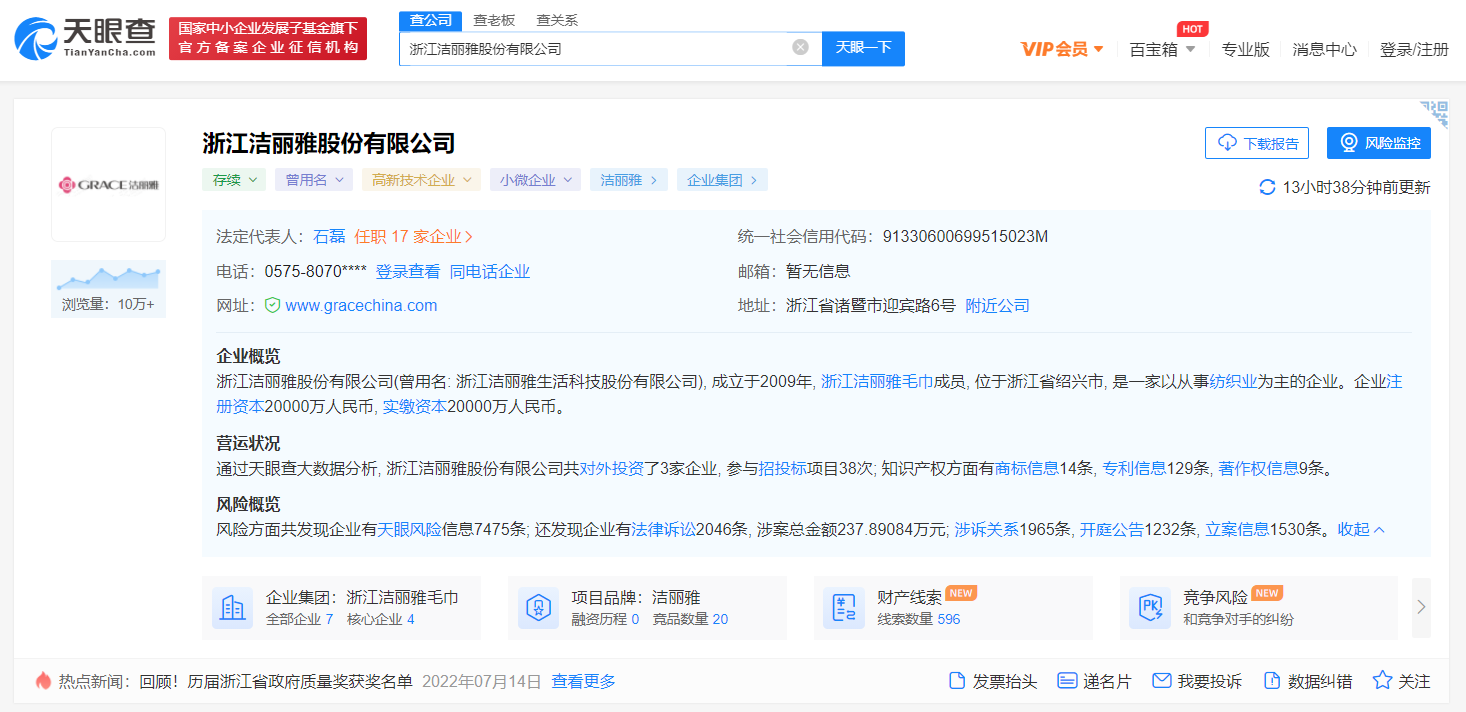Click the 商标信息 link
The width and height of the screenshot is (1466, 712).
(x=1027, y=468)
